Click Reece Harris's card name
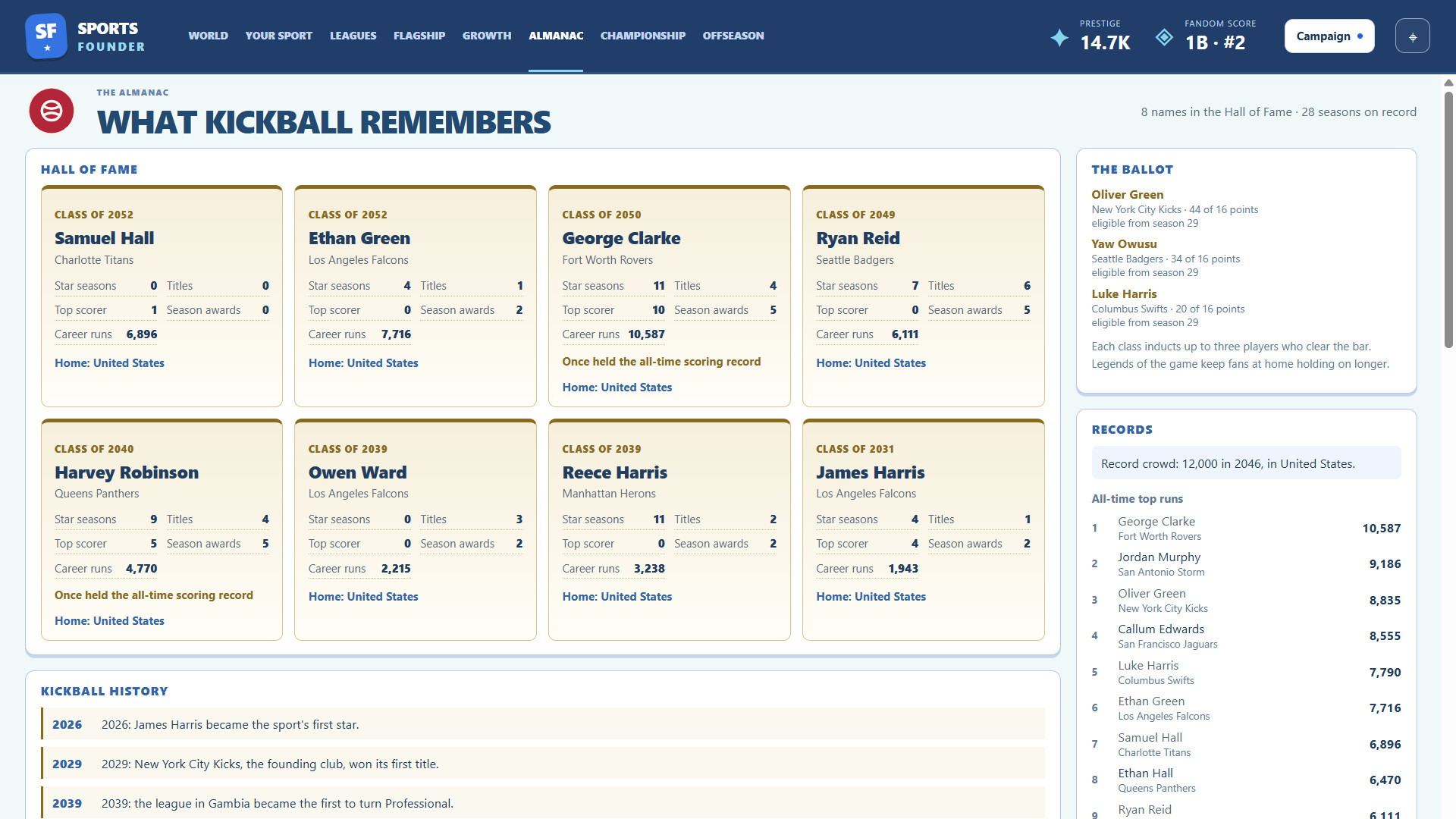 [614, 472]
